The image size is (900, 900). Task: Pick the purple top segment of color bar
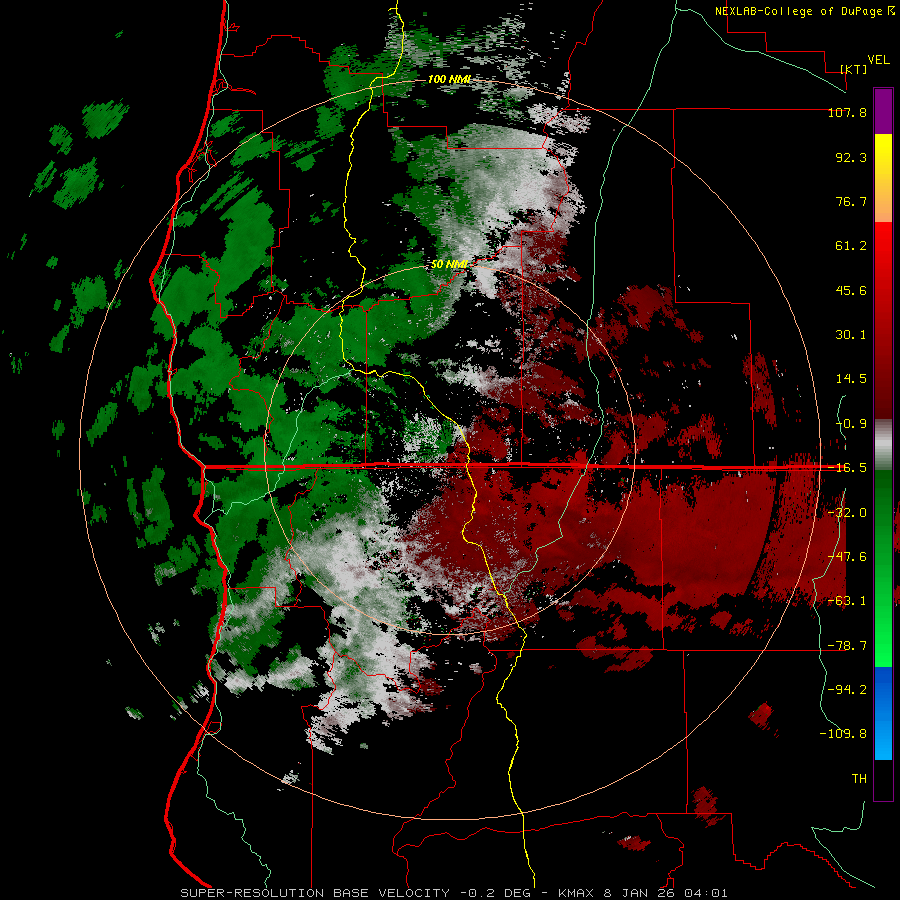(883, 111)
